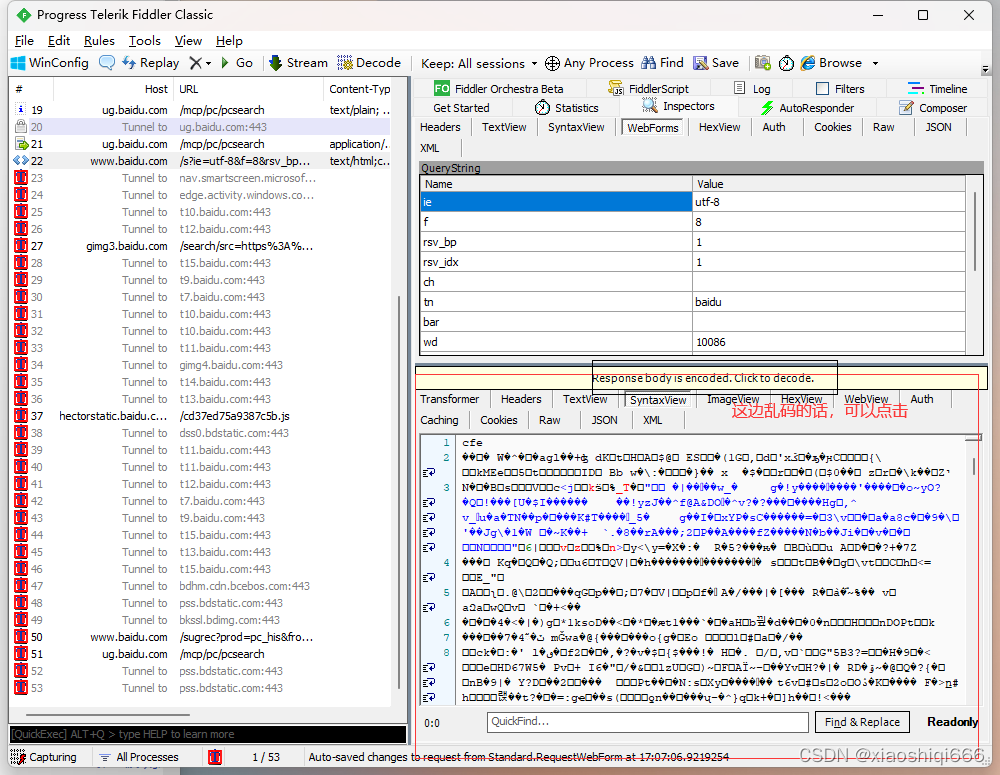
Task: Open the AutoResponder tab
Action: tap(807, 108)
